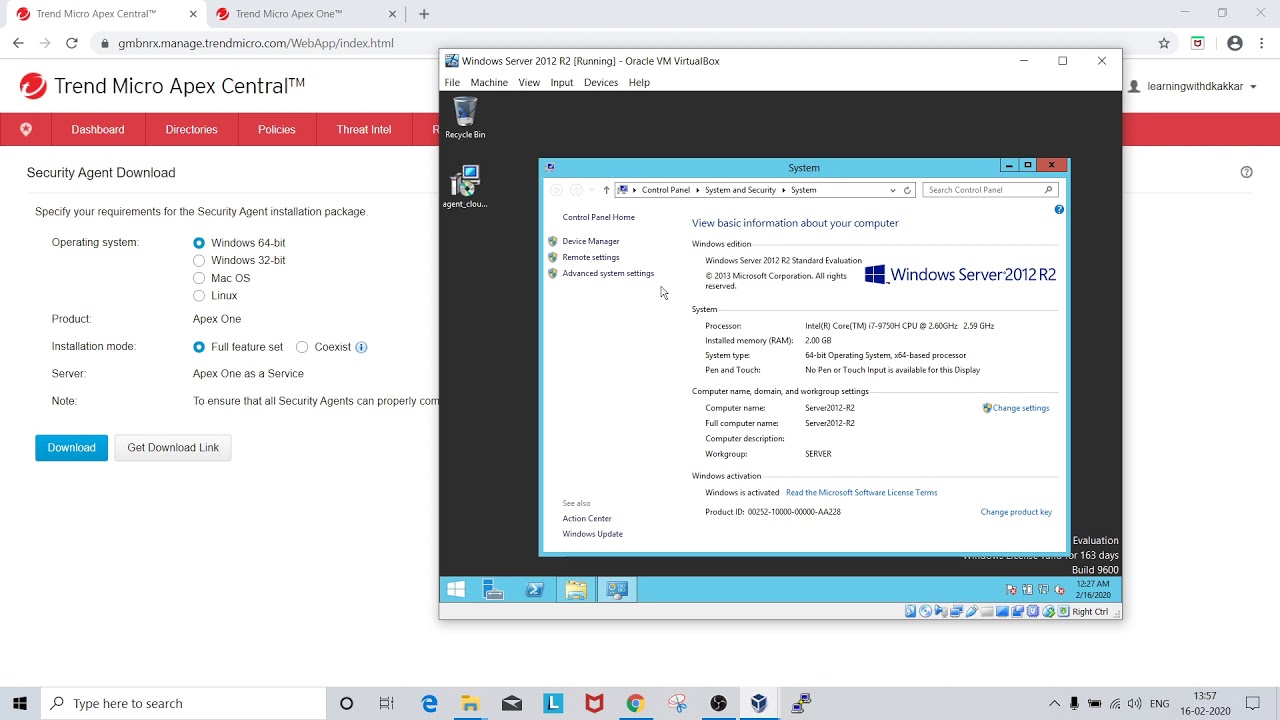Open Recycle Bin icon on VM desktop
This screenshot has width=1280, height=720.
click(465, 118)
